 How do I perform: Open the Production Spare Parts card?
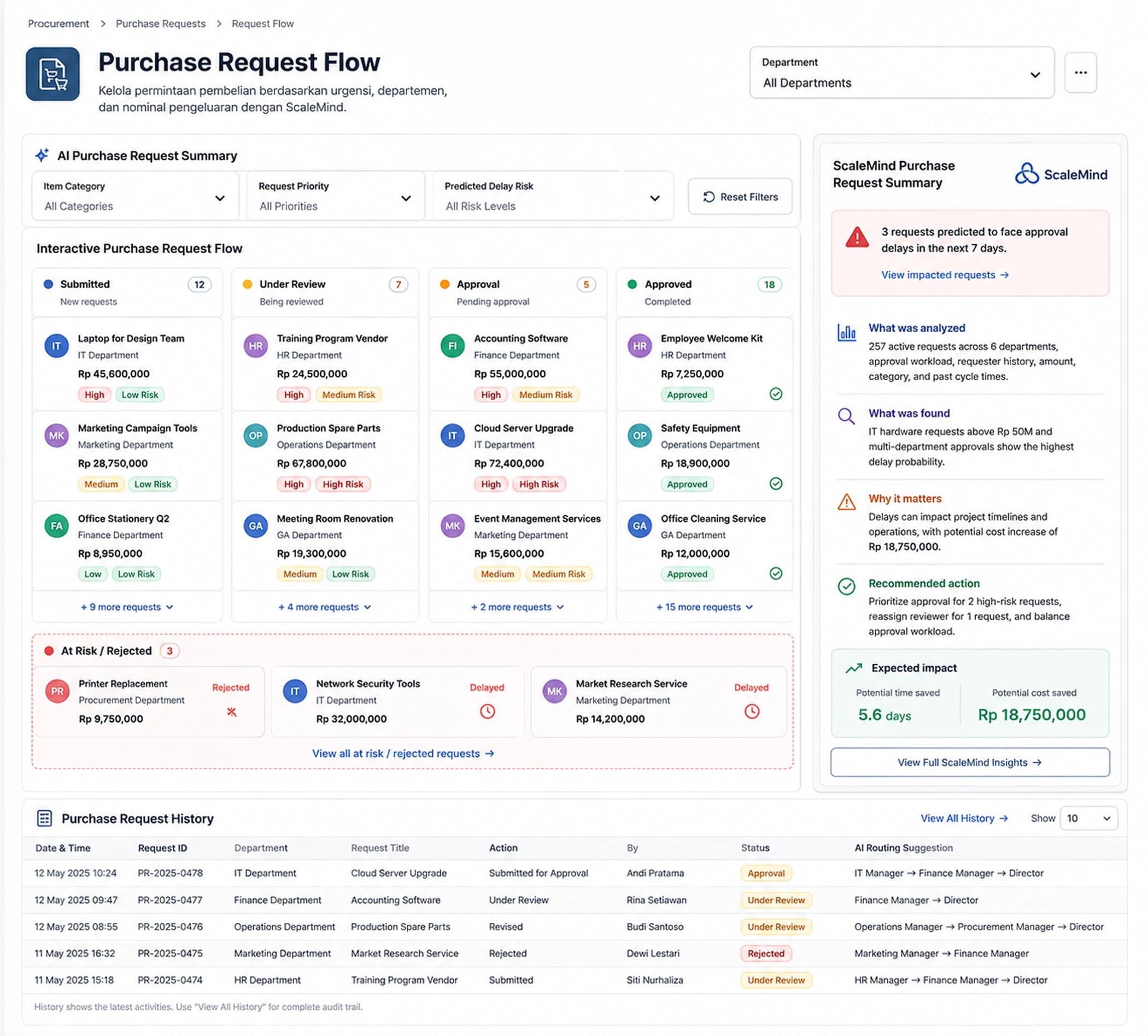pyautogui.click(x=325, y=456)
